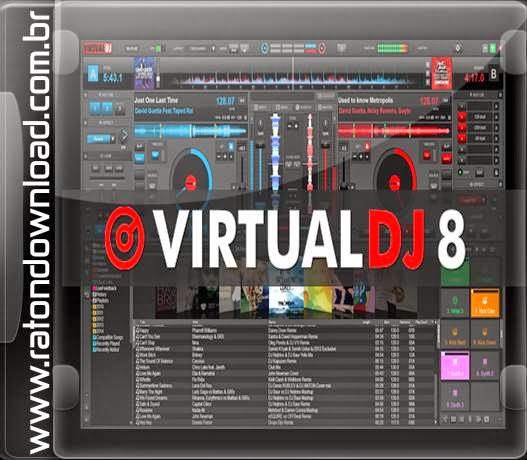Click the blue deck A indicator in top bar

tap(265, 48)
